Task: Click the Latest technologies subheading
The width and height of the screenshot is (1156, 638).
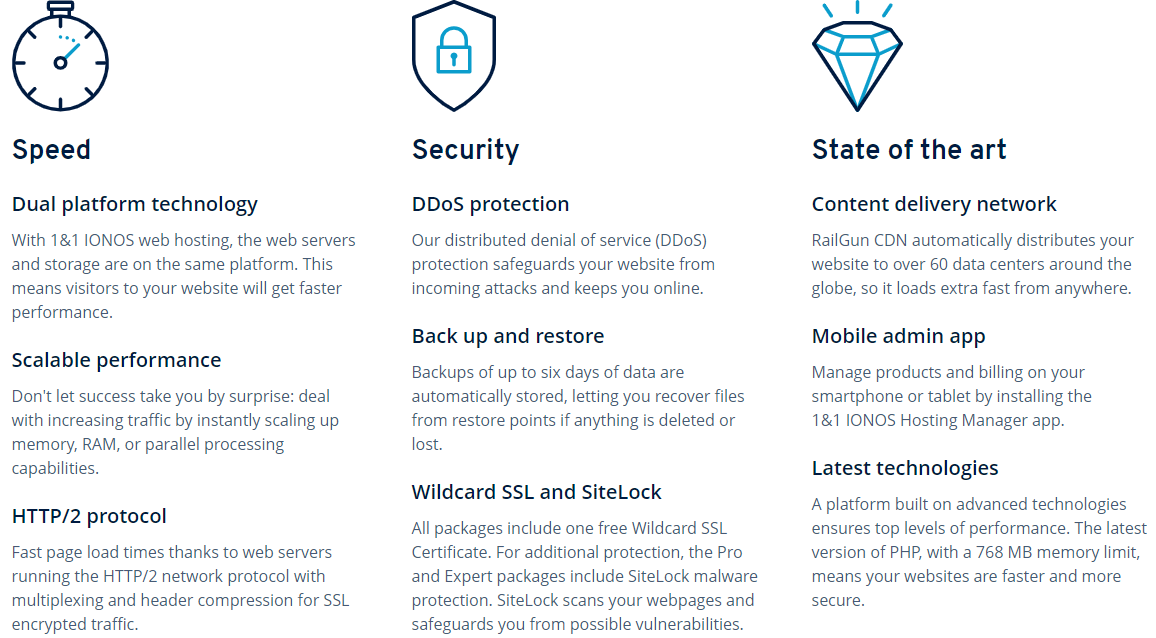Action: (905, 468)
